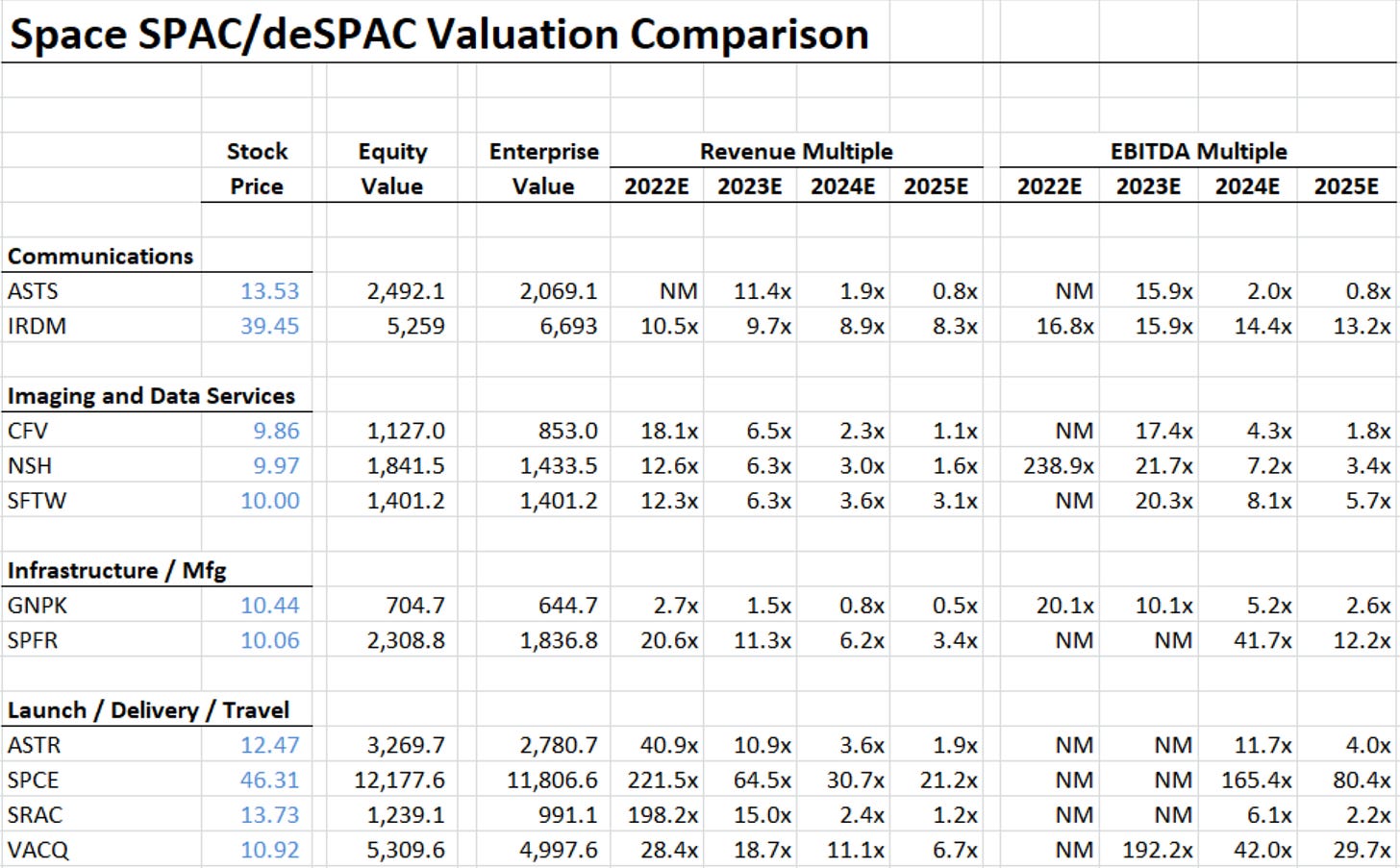Select ASTS enterprise value 2,069.1
Image resolution: width=1400 pixels, height=868 pixels.
(x=559, y=291)
